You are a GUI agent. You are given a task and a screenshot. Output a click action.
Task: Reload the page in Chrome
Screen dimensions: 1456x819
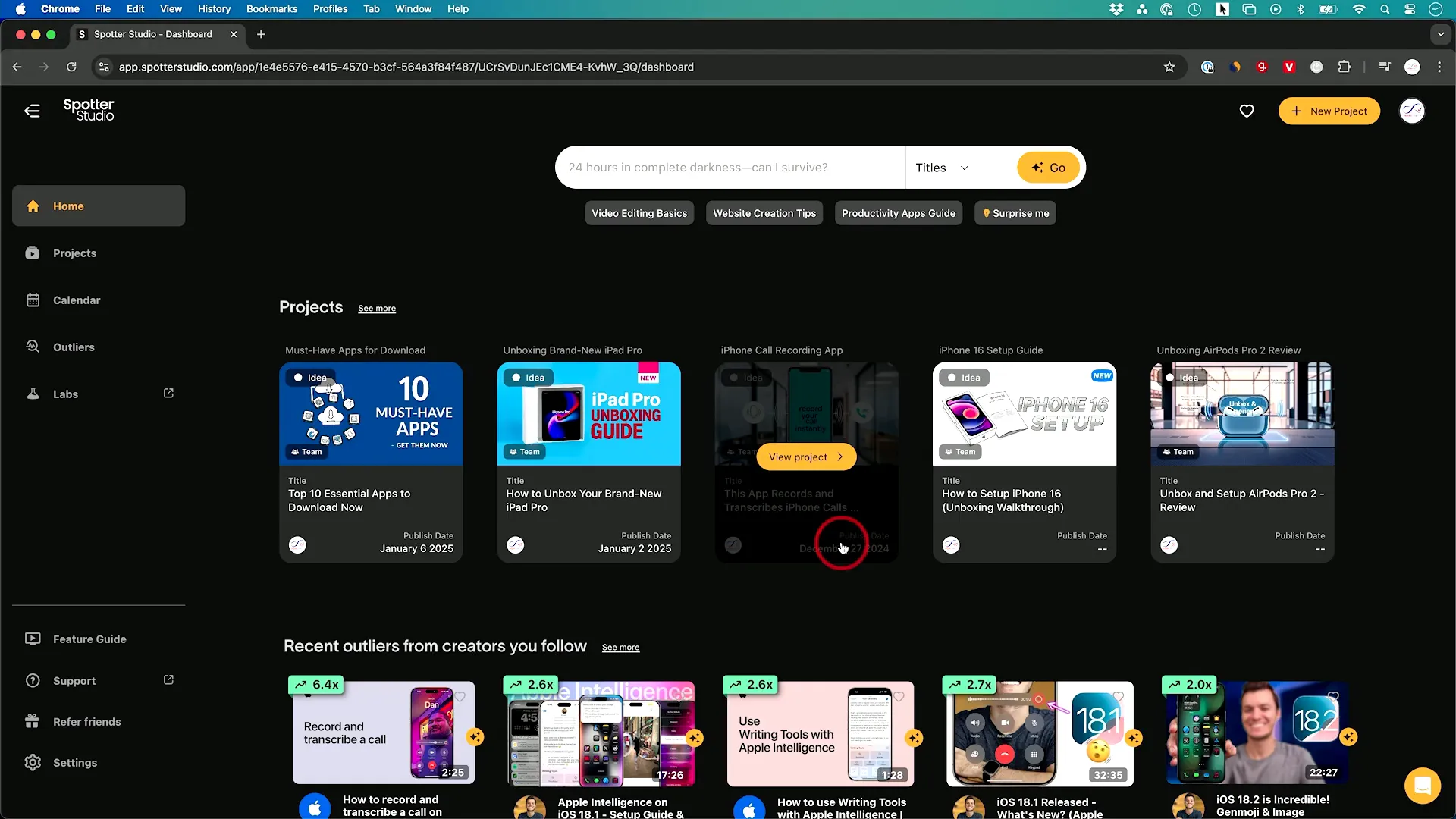tap(71, 67)
